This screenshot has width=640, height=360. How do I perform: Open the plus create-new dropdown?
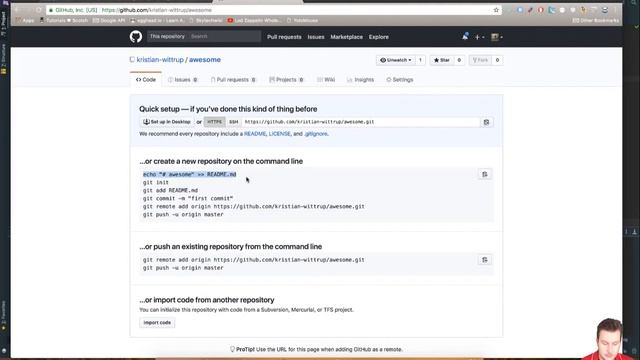[479, 37]
